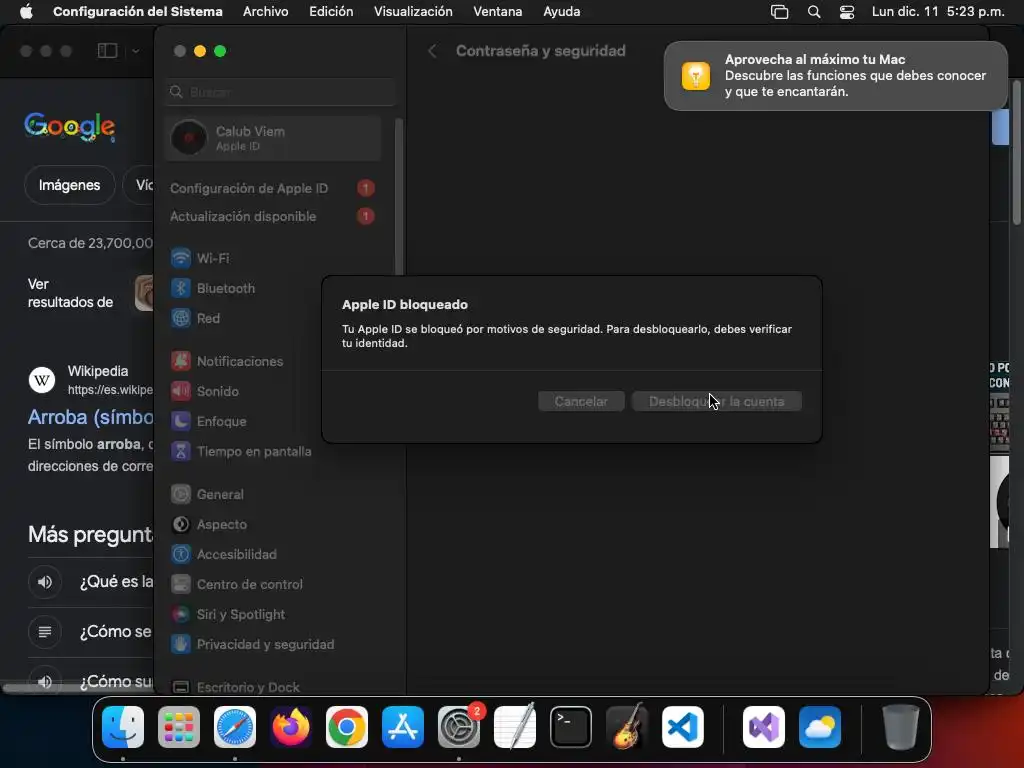Click the Wi-Fi icon in the sidebar

(181, 258)
